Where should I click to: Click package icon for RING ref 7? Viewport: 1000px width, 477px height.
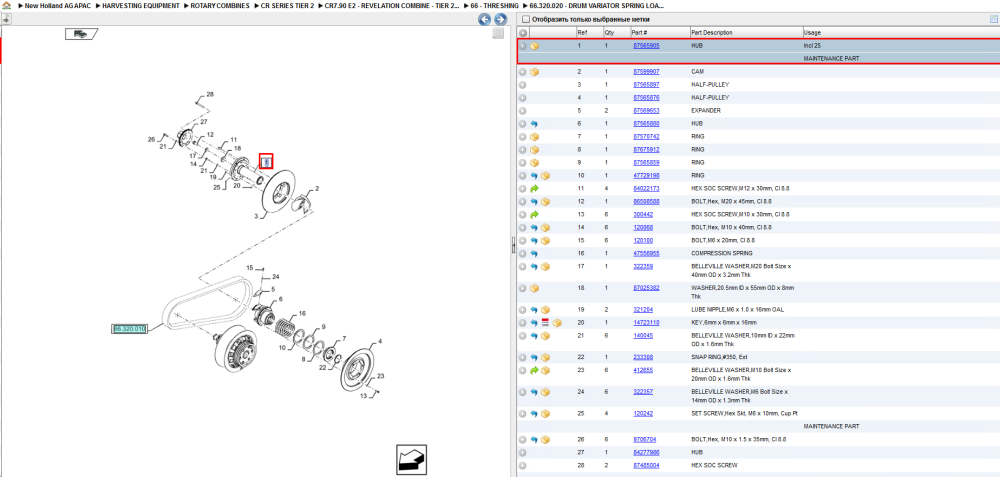534,136
